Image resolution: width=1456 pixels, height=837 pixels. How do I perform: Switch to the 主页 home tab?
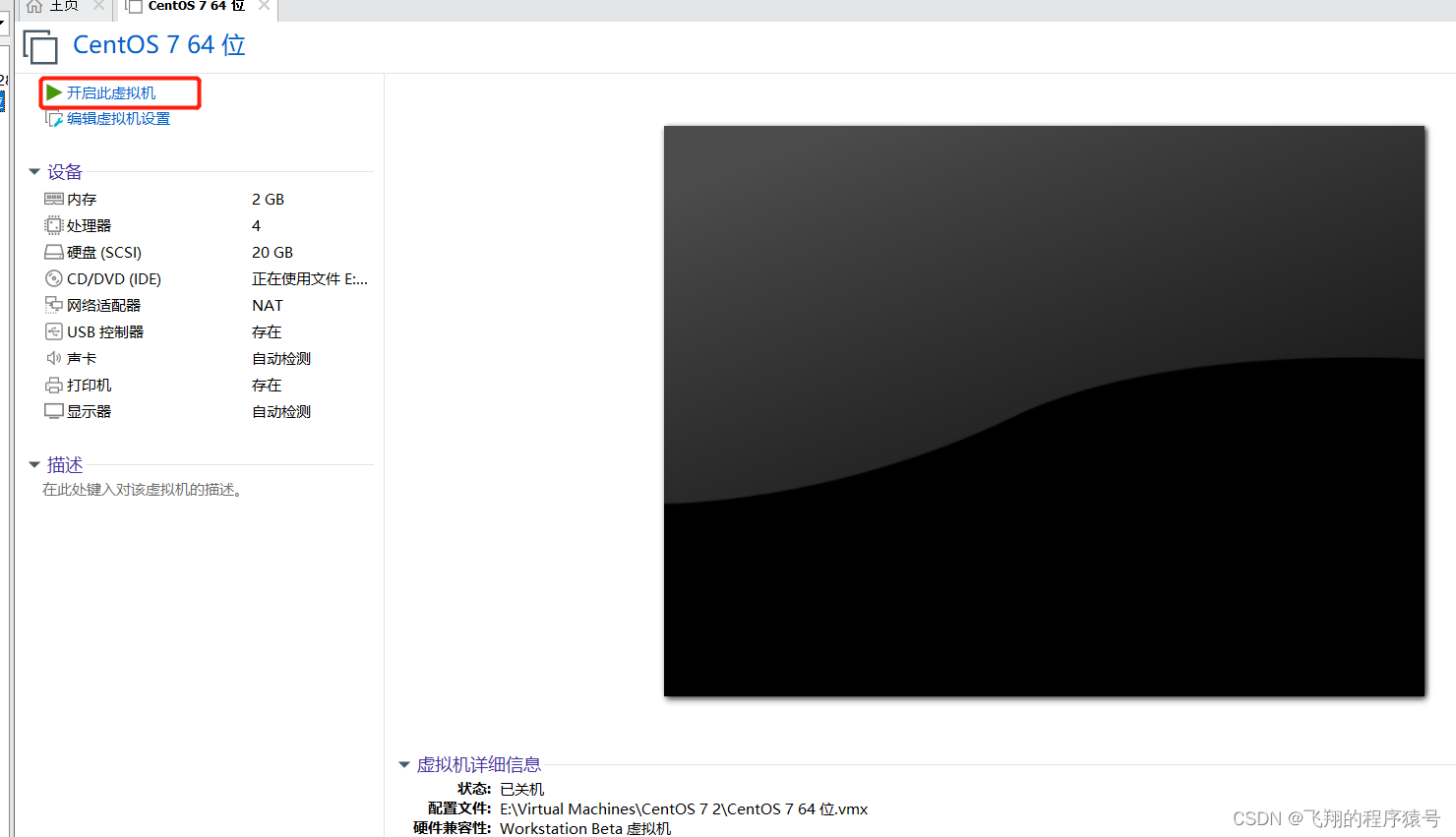(x=64, y=6)
